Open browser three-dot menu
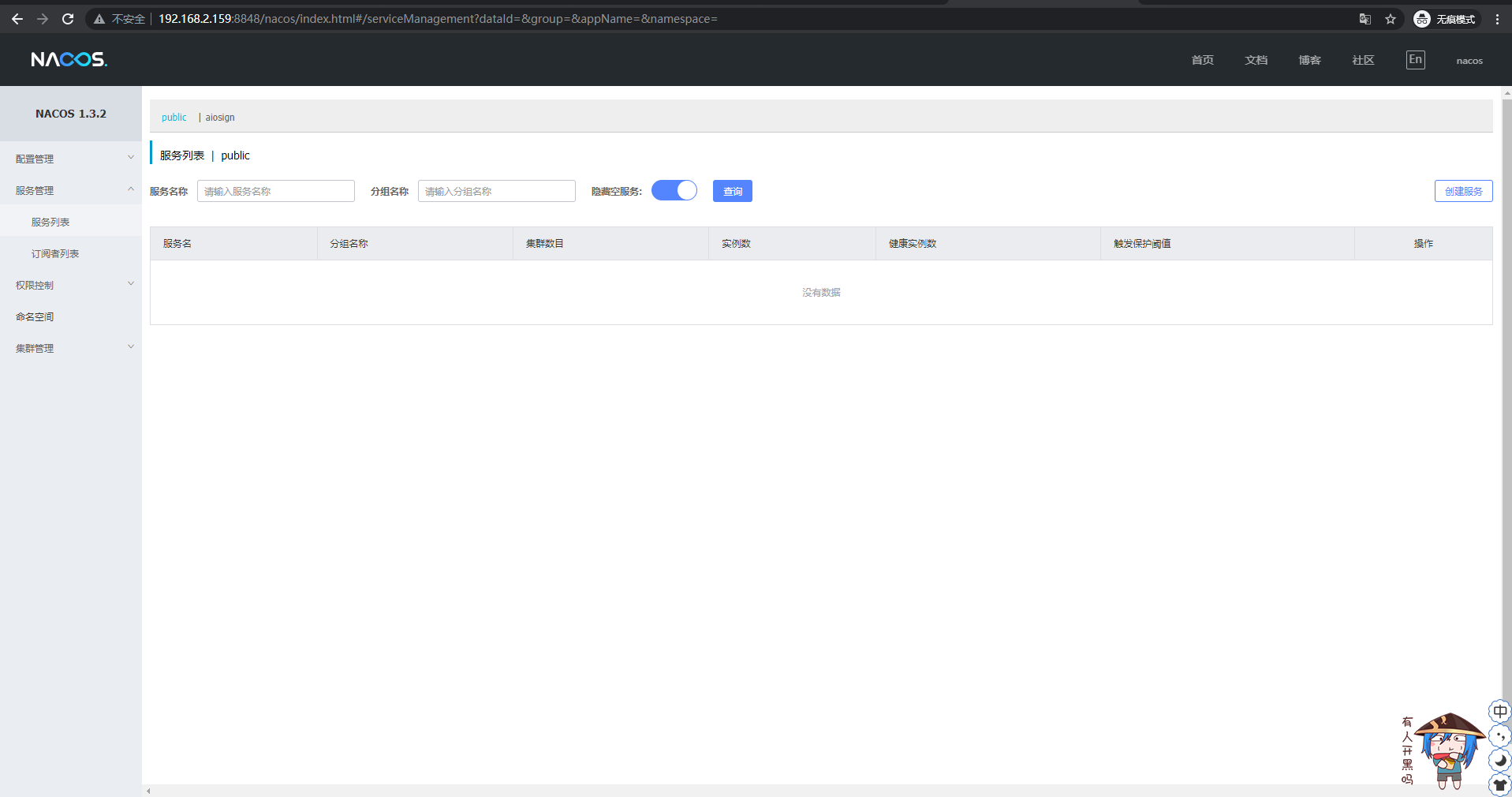Viewport: 1512px width, 797px height. click(x=1497, y=19)
